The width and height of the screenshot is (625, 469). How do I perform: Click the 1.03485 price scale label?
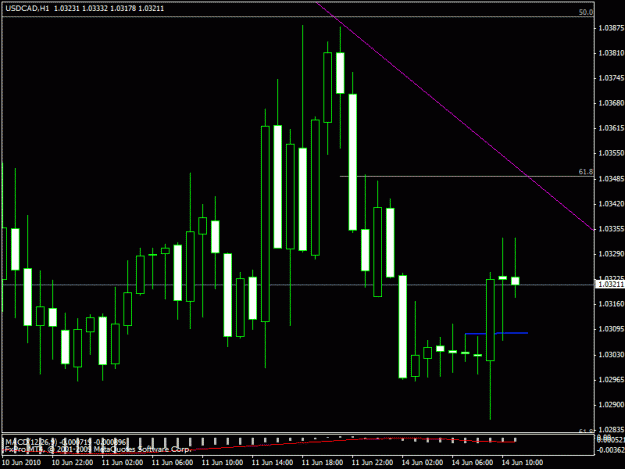pos(611,179)
